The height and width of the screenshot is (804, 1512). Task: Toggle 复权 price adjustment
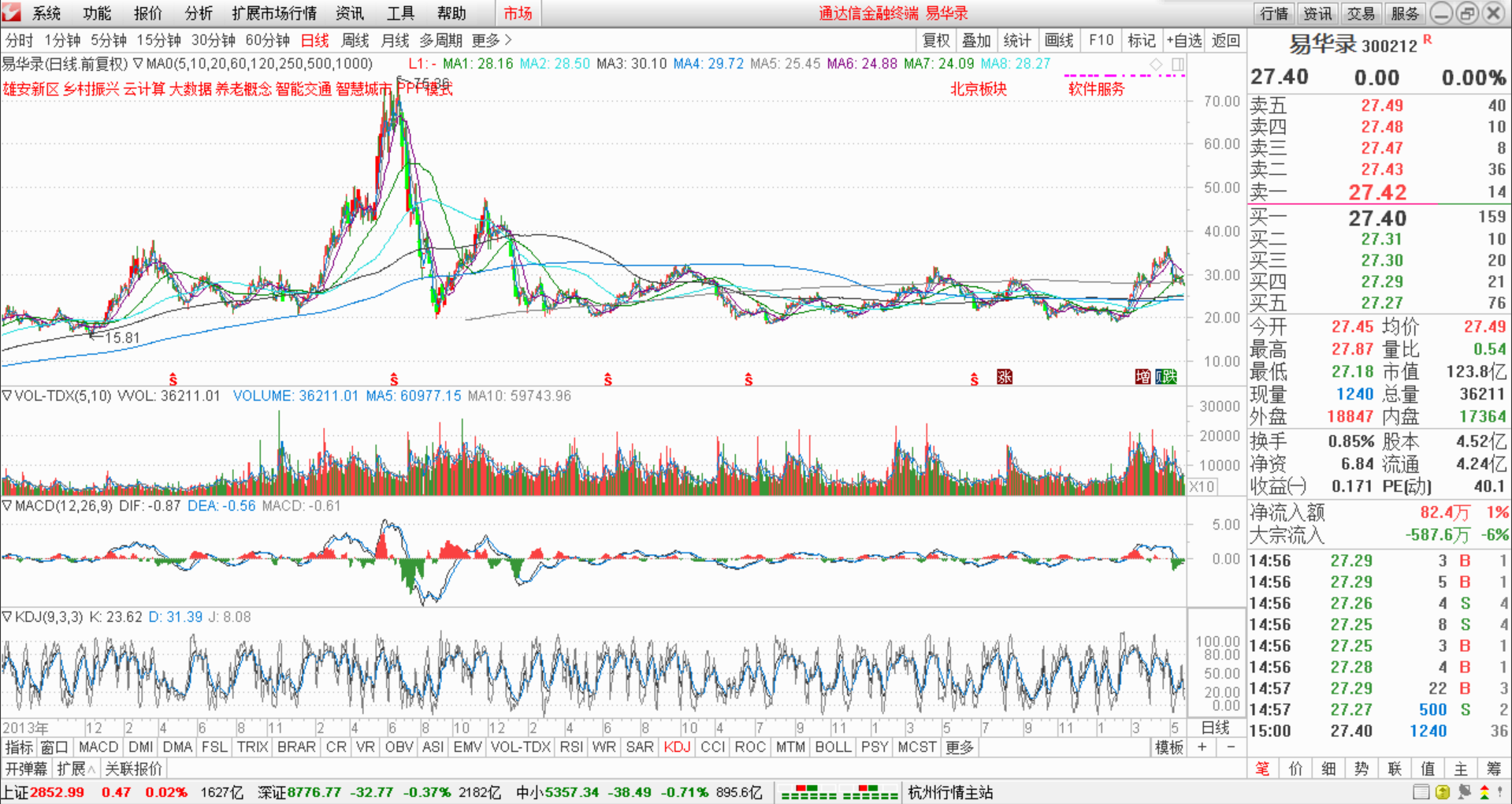tap(935, 40)
